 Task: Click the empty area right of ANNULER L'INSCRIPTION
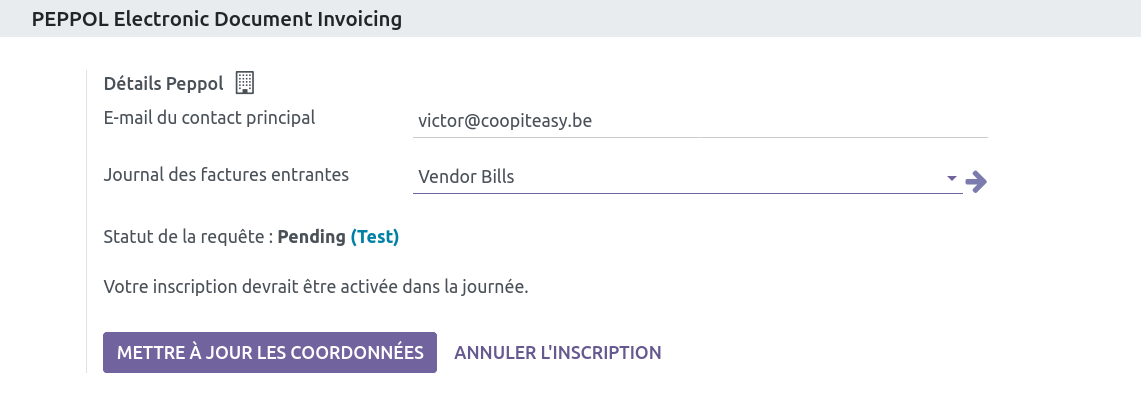tap(850, 353)
